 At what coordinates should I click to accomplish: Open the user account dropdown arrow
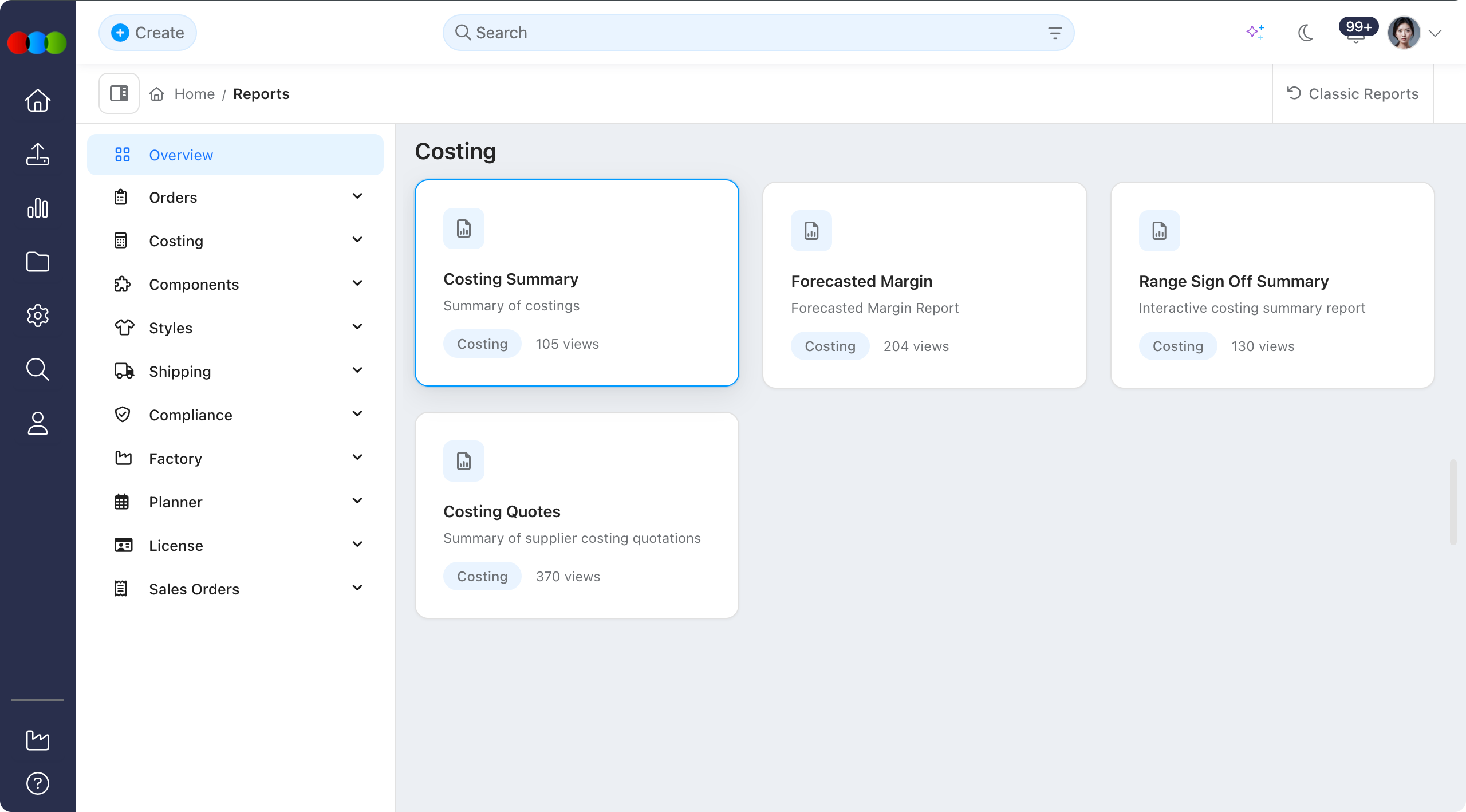(x=1435, y=33)
